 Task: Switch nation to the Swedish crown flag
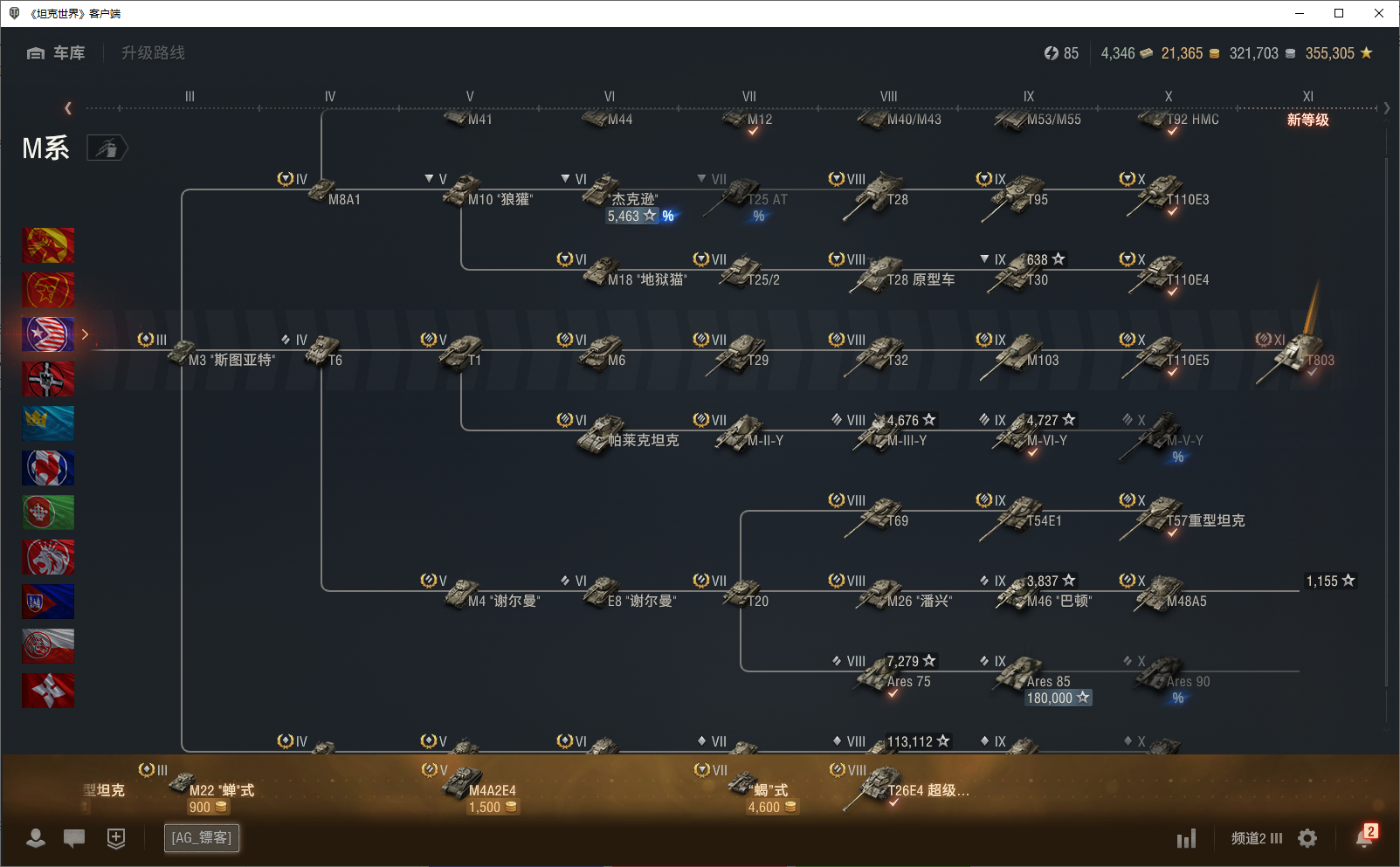point(48,423)
